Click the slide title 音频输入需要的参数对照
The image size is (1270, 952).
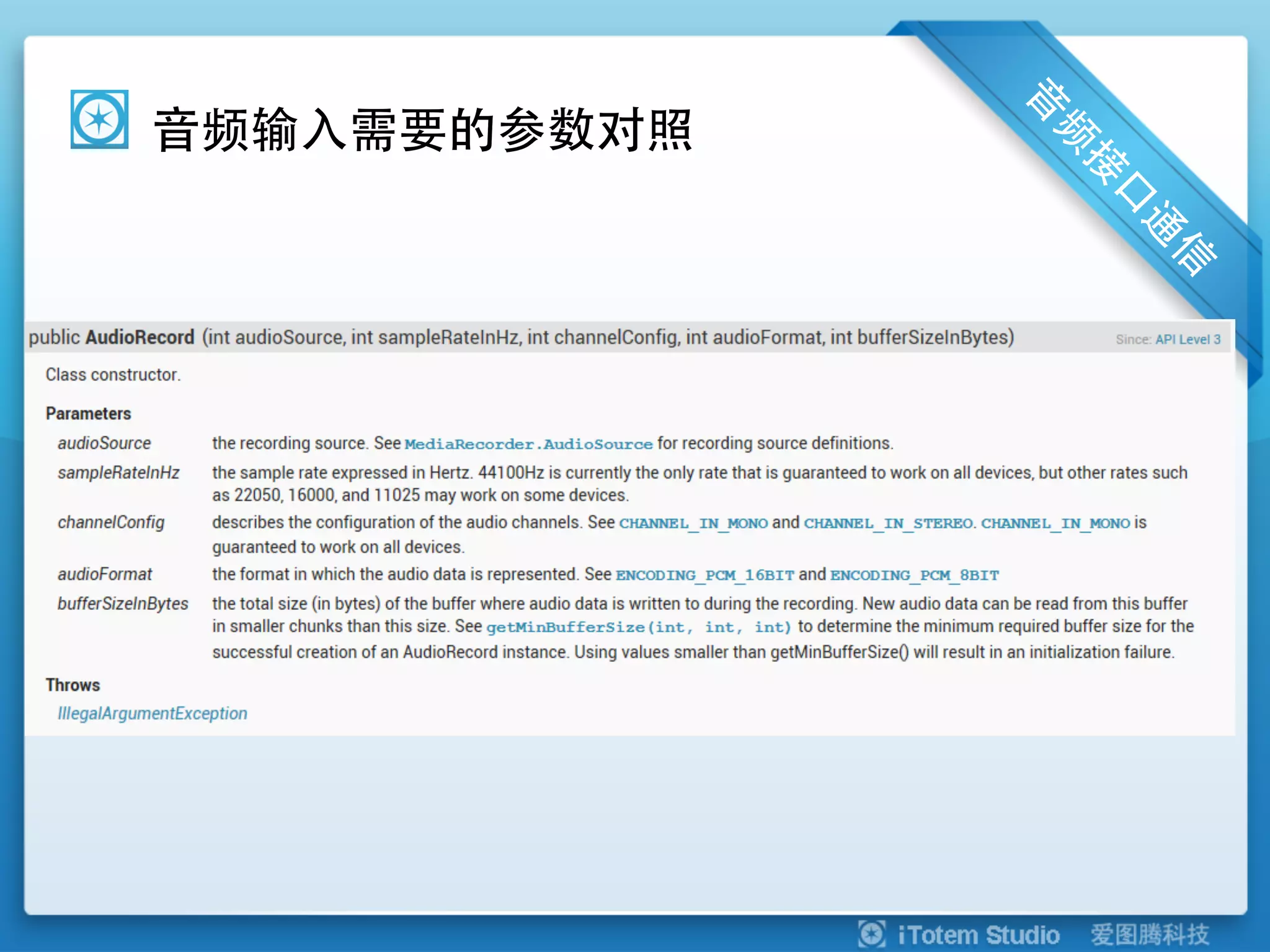[x=423, y=130]
